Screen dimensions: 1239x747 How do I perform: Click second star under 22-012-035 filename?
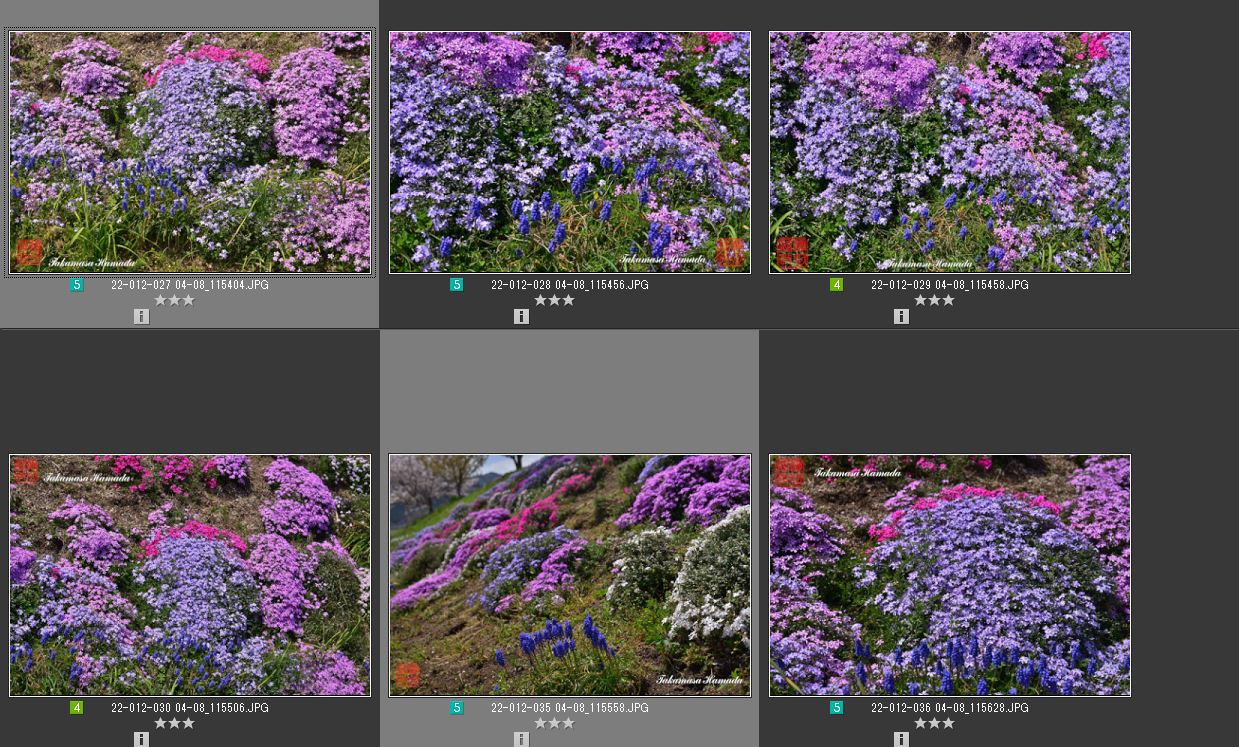coord(554,723)
